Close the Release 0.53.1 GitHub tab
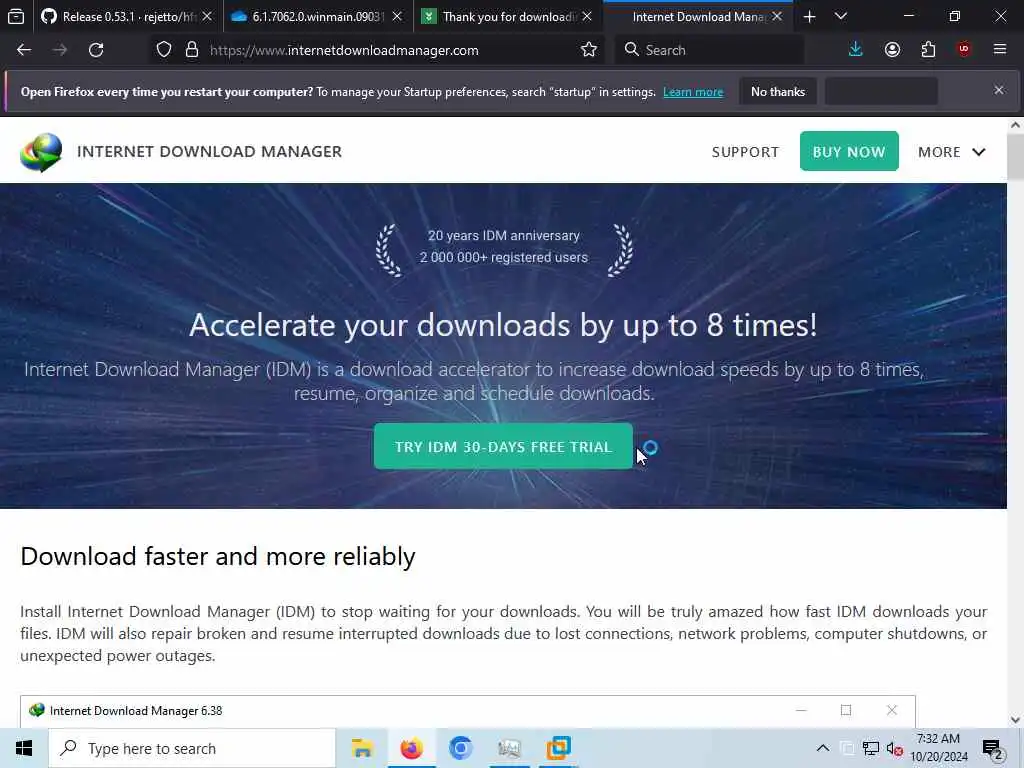Viewport: 1024px width, 768px height. coord(207,16)
